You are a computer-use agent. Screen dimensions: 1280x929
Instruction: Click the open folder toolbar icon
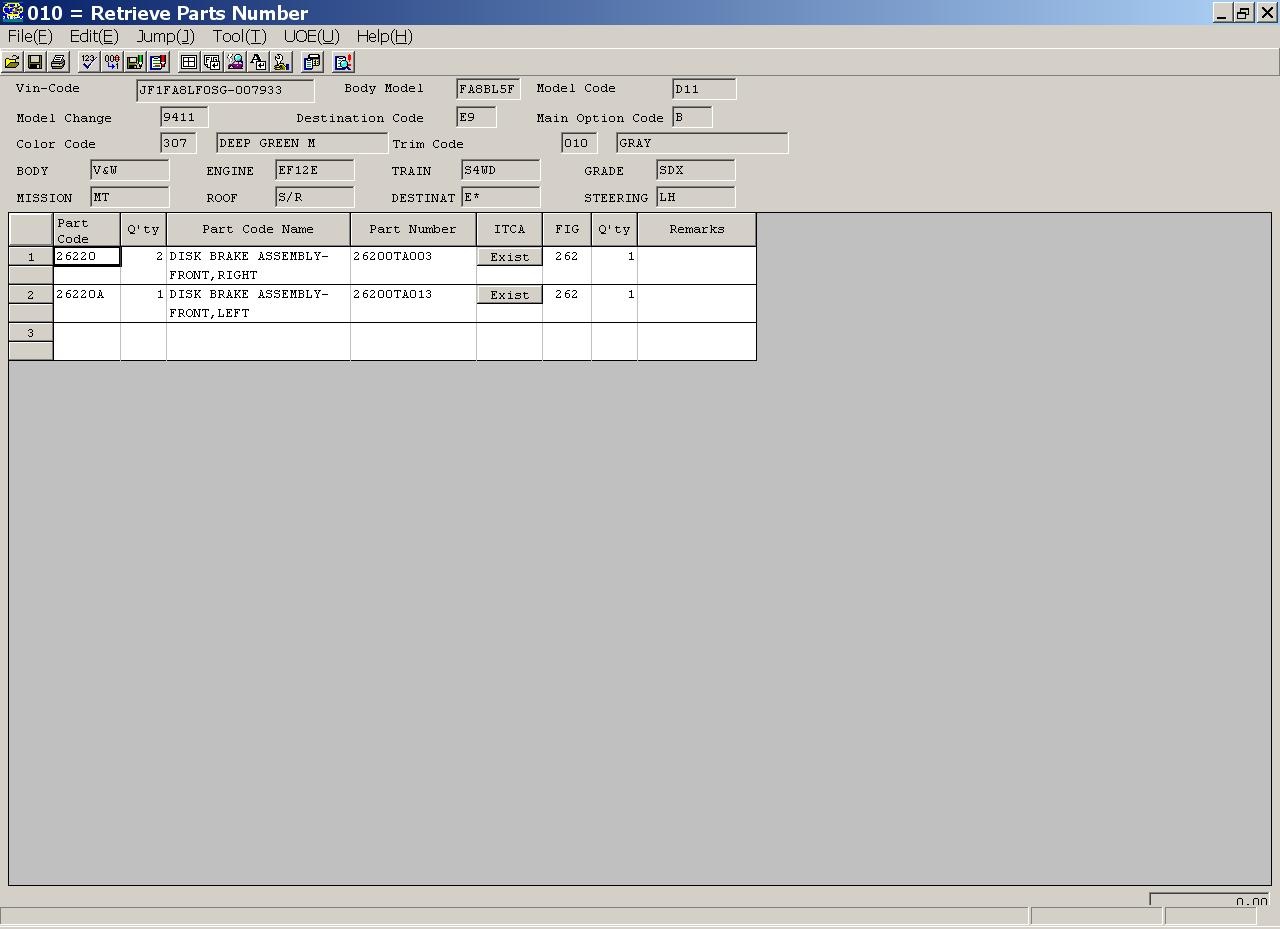12,62
